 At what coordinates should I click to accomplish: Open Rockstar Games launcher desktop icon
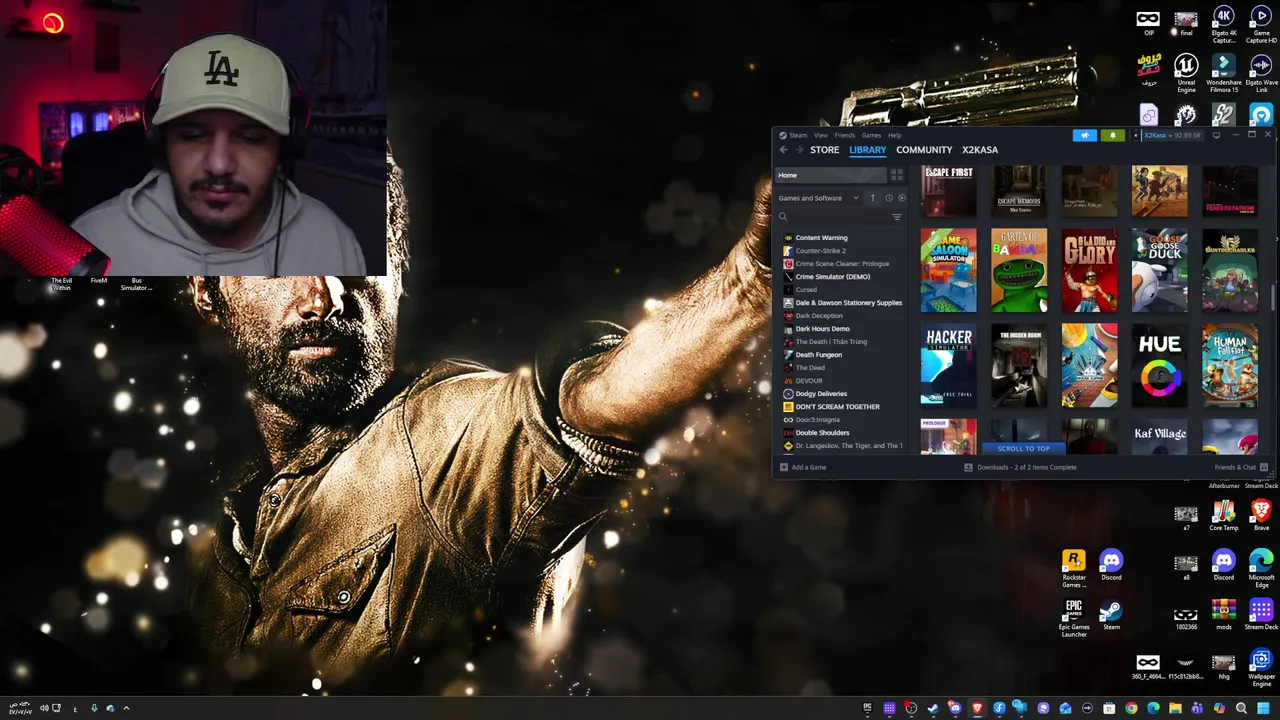1073,568
